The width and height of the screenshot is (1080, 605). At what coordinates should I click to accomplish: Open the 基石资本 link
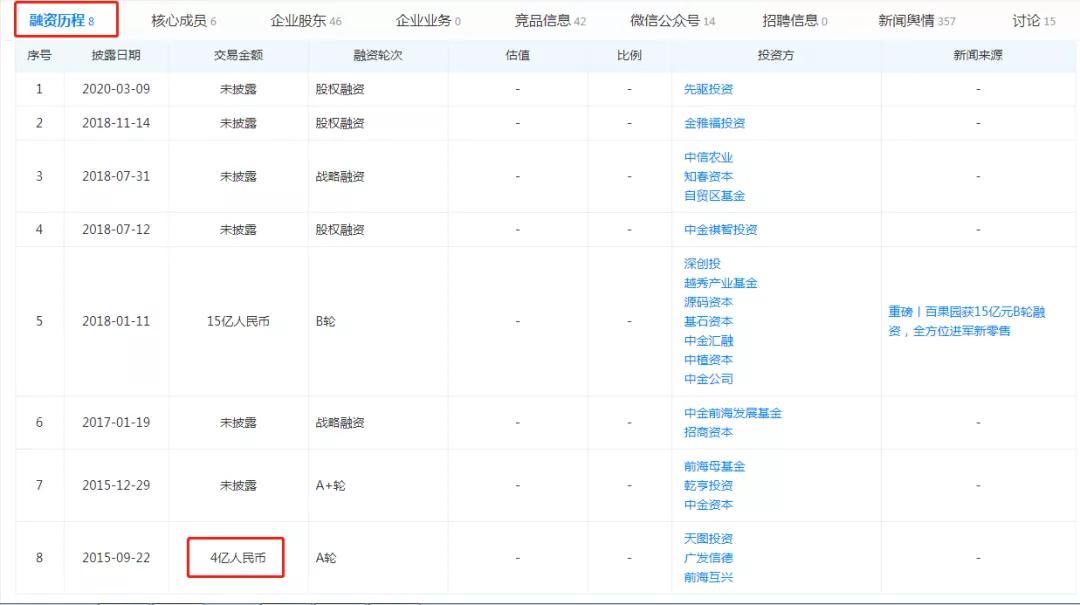pyautogui.click(x=708, y=321)
